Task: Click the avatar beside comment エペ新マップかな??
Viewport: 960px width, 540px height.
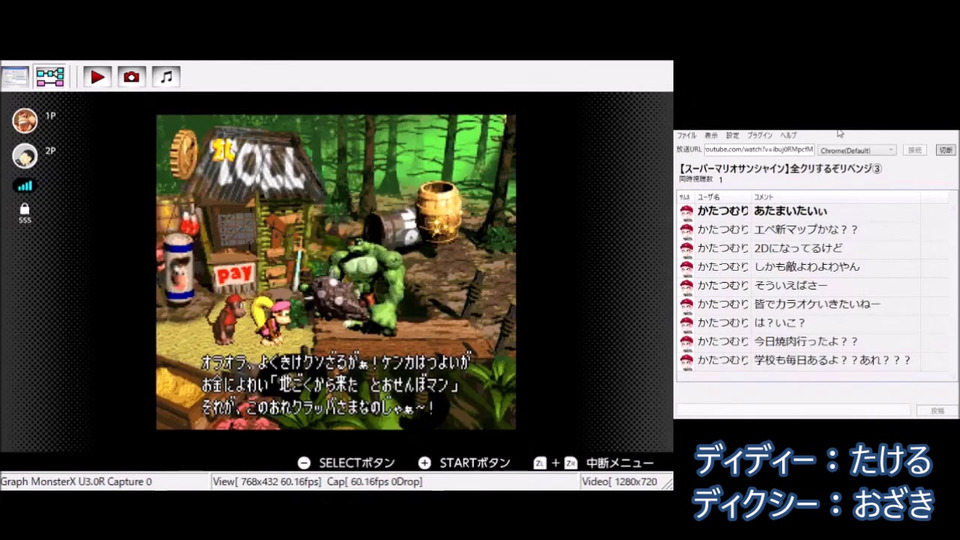Action: click(x=686, y=230)
